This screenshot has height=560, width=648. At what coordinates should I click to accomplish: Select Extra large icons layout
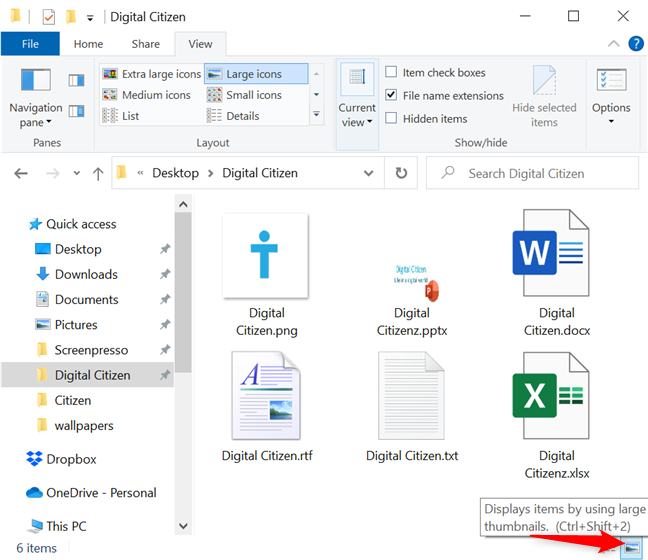coord(152,74)
